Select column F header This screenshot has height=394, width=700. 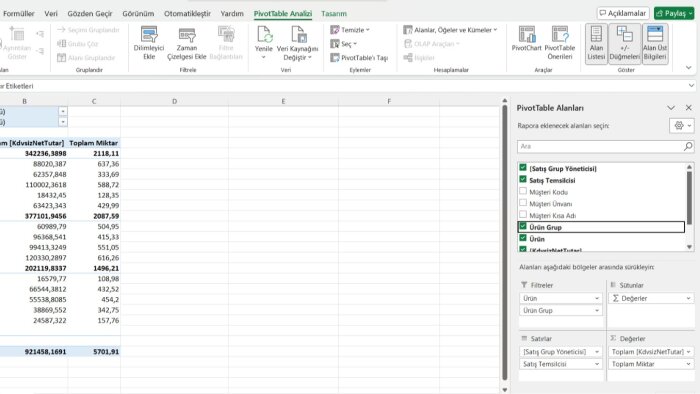(389, 101)
